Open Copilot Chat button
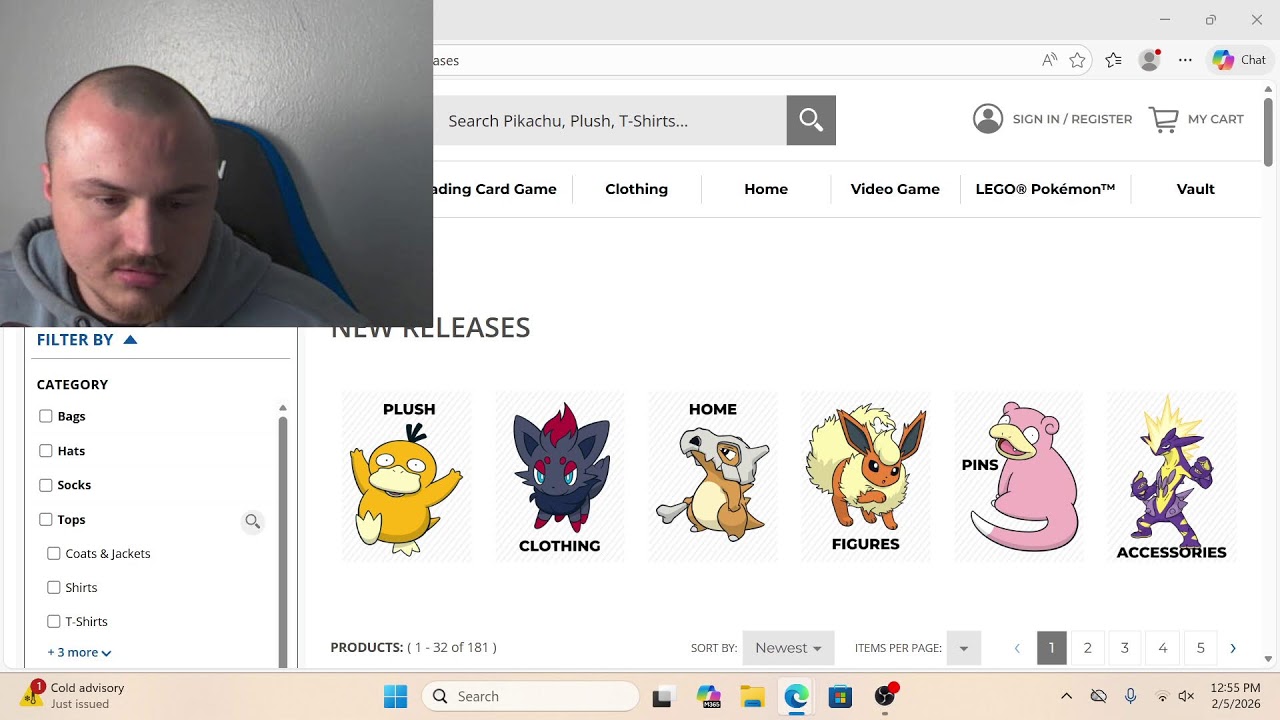This screenshot has height=720, width=1280. [1239, 60]
